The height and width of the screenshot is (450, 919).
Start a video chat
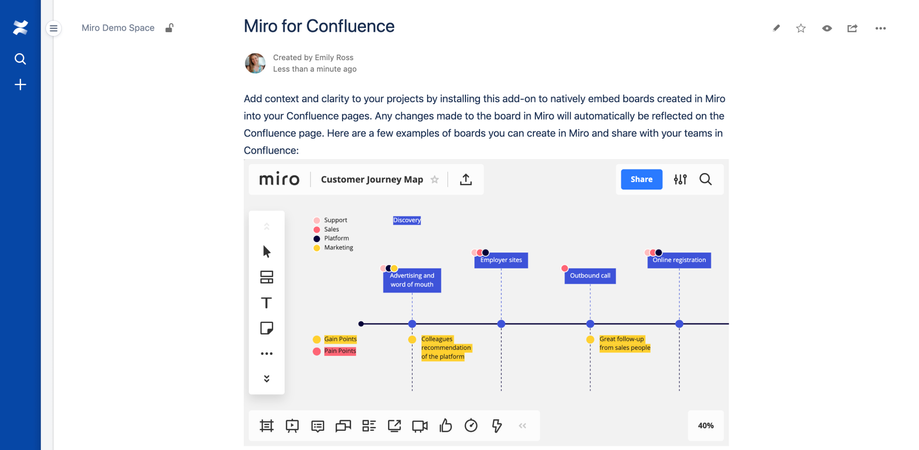point(420,426)
